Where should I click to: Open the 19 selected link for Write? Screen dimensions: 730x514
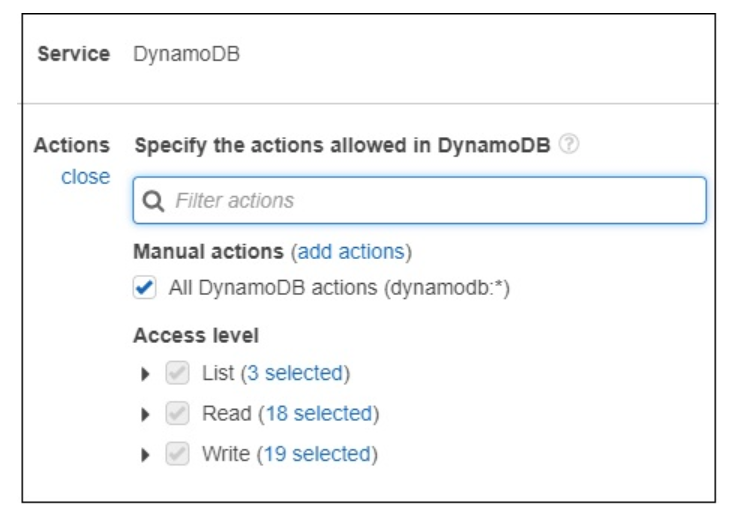(319, 454)
